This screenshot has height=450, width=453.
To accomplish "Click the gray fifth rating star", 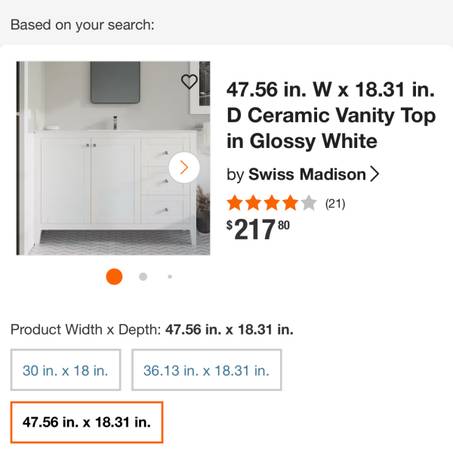I will coord(309,203).
